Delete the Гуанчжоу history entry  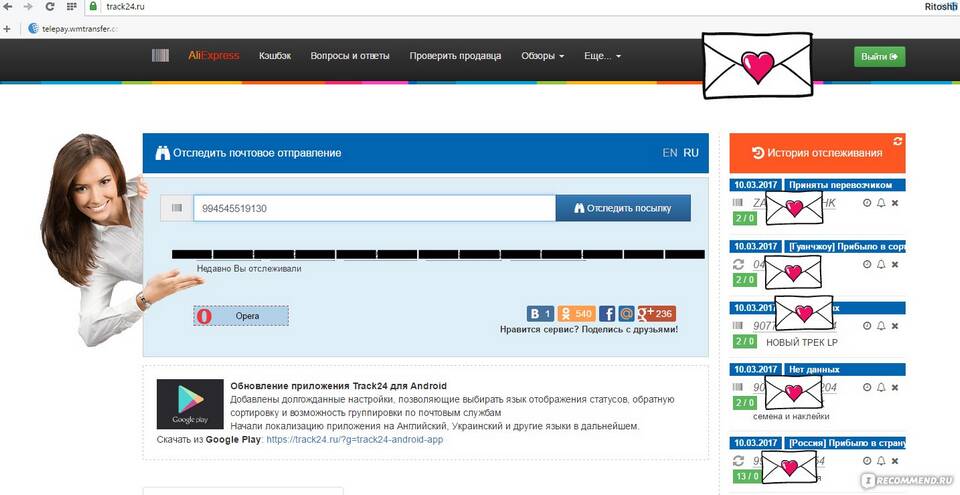pyautogui.click(x=895, y=264)
